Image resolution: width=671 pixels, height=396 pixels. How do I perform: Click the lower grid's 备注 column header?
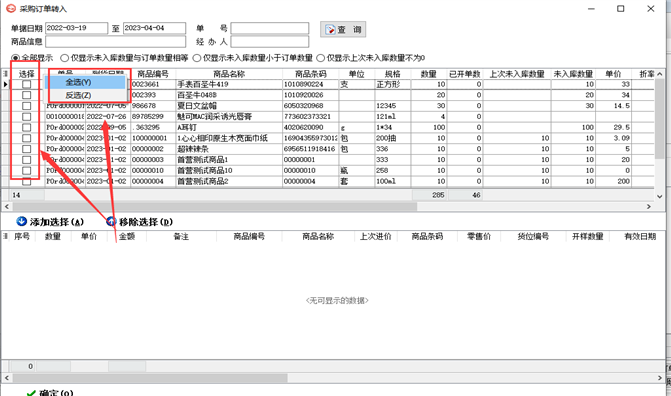181,236
